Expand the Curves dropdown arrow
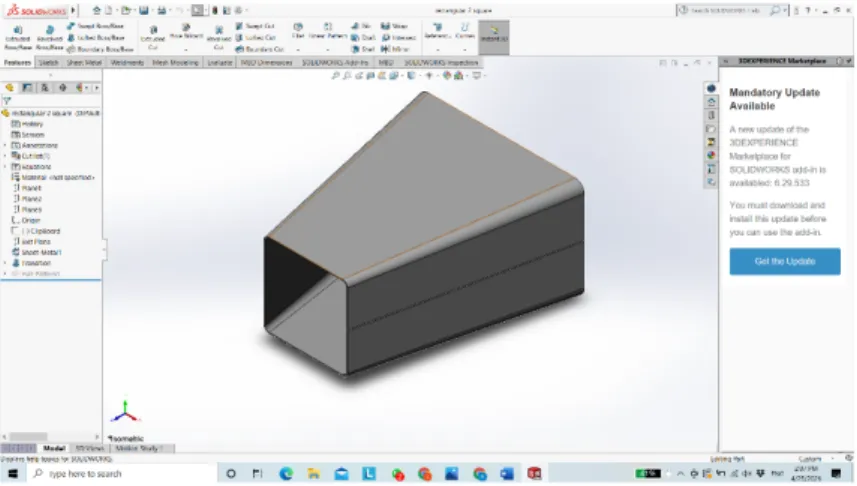Screen dimensions: 857x486 (465, 50)
